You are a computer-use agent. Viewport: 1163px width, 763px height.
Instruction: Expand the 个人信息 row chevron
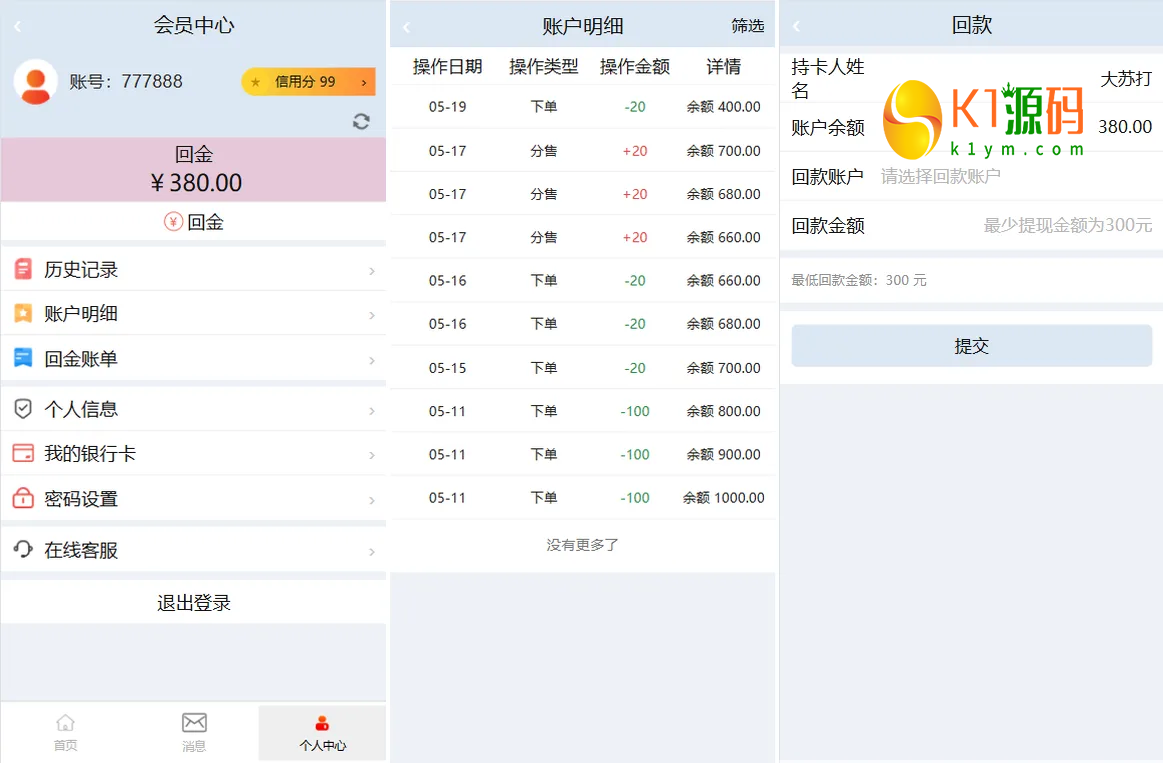point(372,412)
